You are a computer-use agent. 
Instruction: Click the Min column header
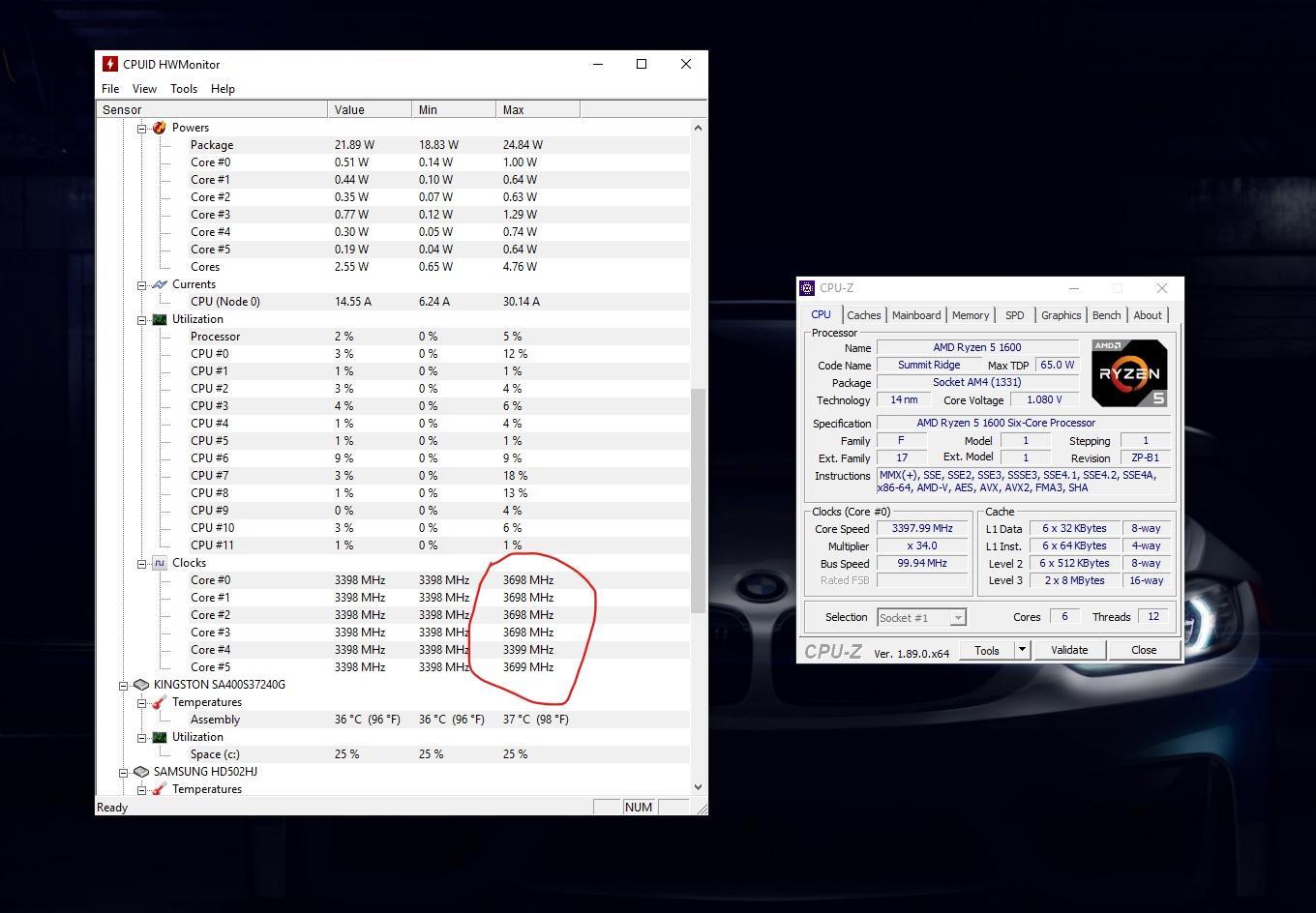454,110
